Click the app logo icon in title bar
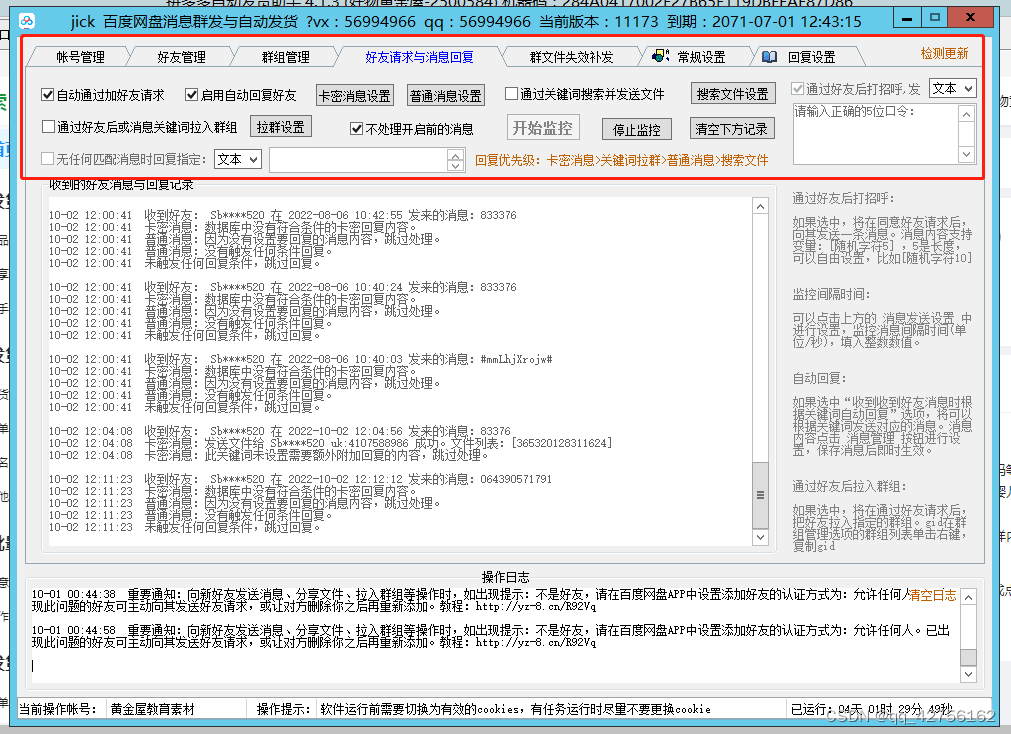 coord(26,21)
